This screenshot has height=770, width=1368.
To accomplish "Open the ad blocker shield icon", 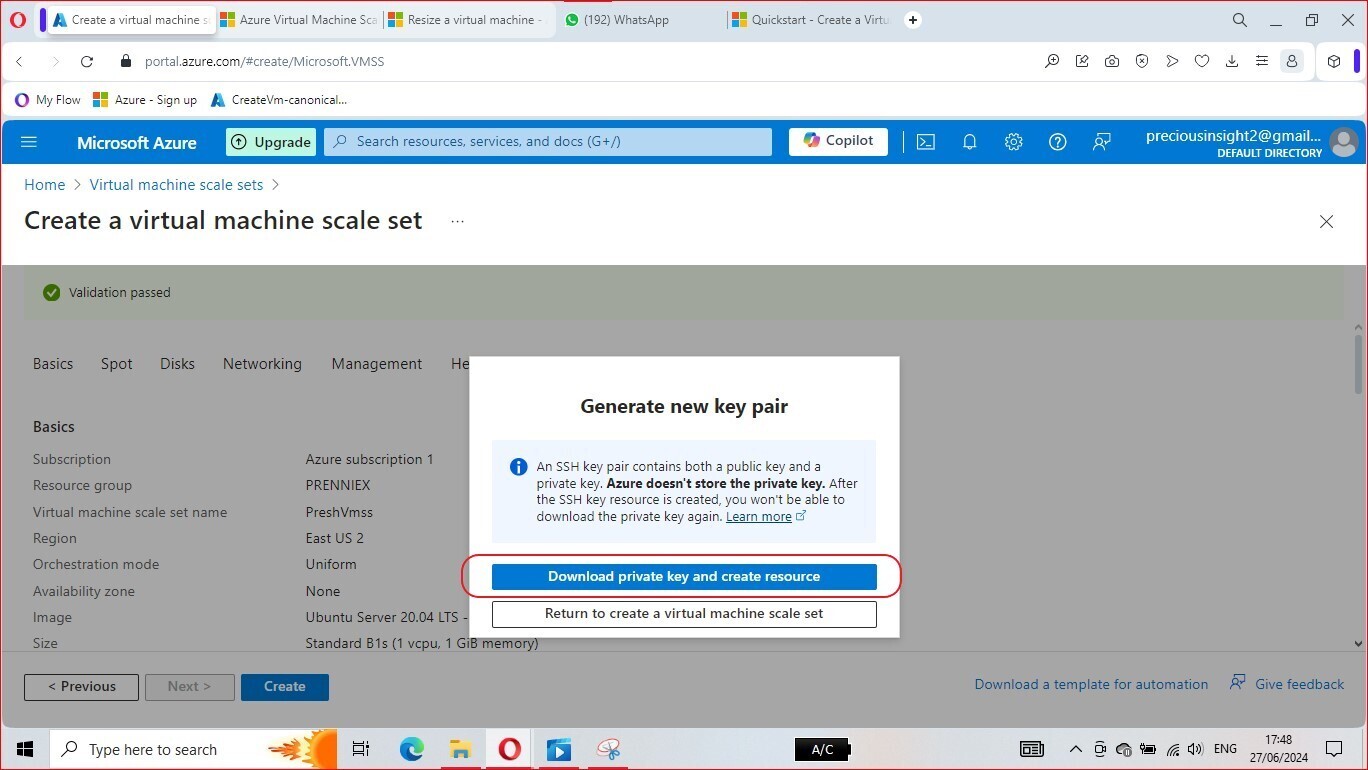I will [x=1142, y=61].
